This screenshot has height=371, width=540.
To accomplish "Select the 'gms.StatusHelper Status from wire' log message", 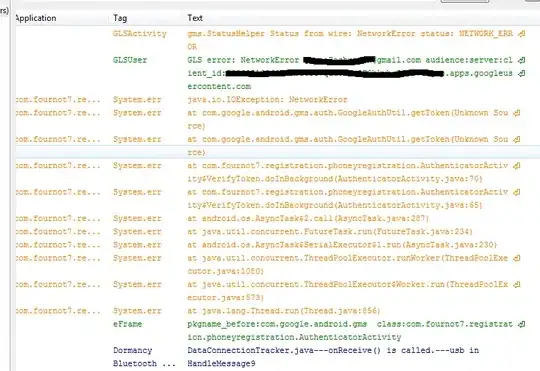I will coord(350,34).
